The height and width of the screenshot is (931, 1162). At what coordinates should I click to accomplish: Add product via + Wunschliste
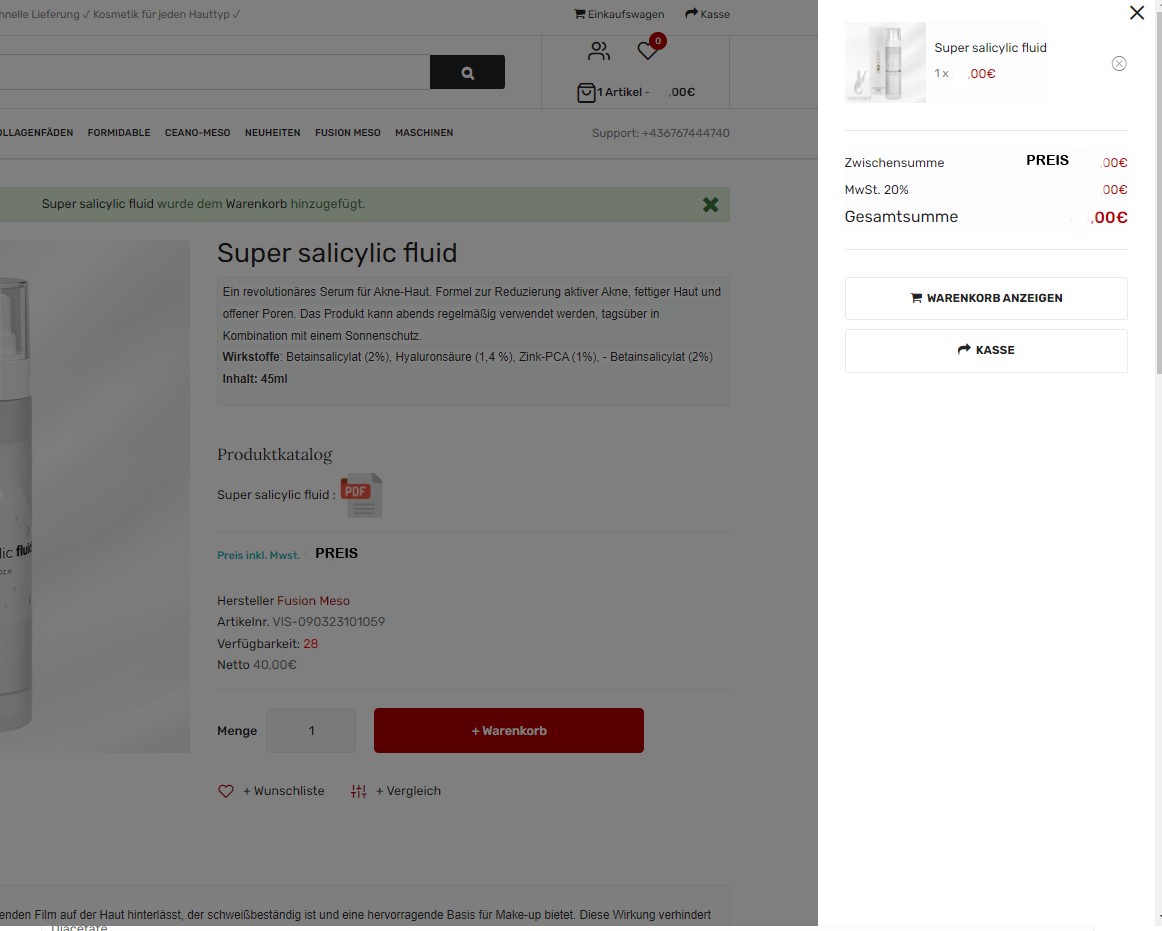272,791
